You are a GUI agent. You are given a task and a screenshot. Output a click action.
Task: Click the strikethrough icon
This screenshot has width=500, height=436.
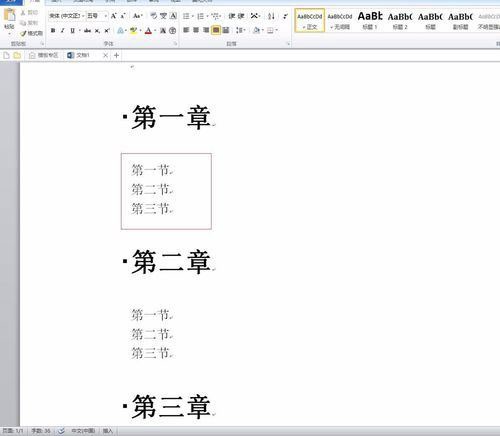point(87,31)
